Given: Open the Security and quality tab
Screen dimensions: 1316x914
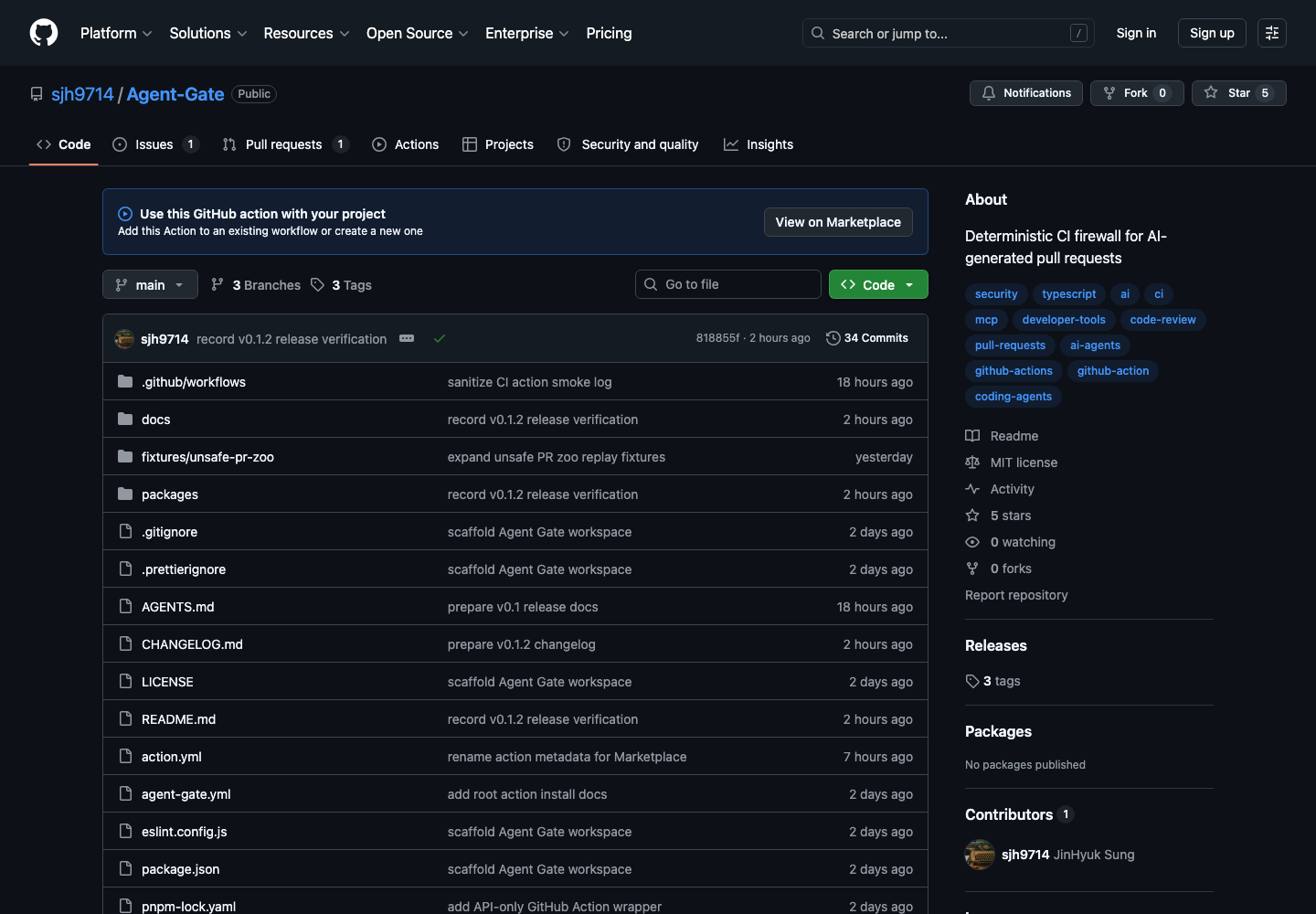Looking at the screenshot, I should pos(628,144).
